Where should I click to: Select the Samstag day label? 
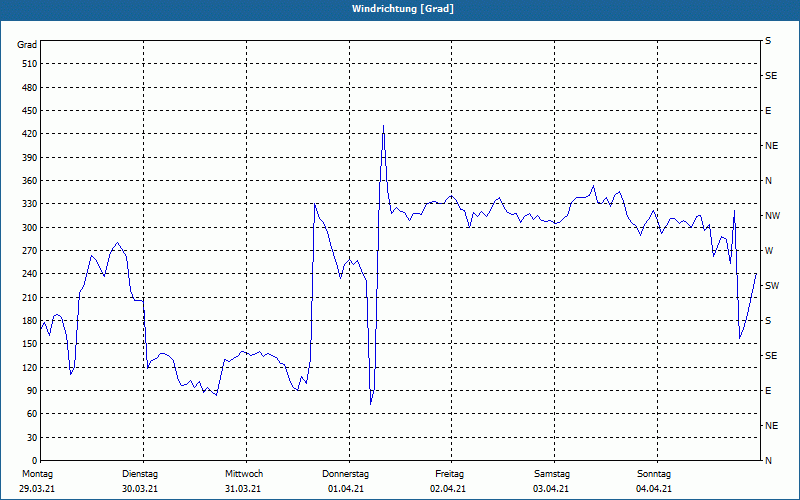[552, 474]
